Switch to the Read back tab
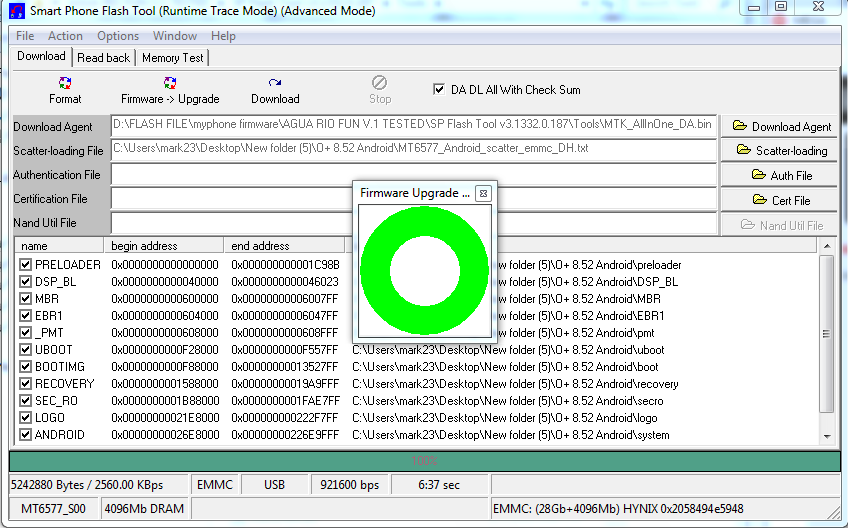Viewport: 848px width, 528px height. pos(103,58)
